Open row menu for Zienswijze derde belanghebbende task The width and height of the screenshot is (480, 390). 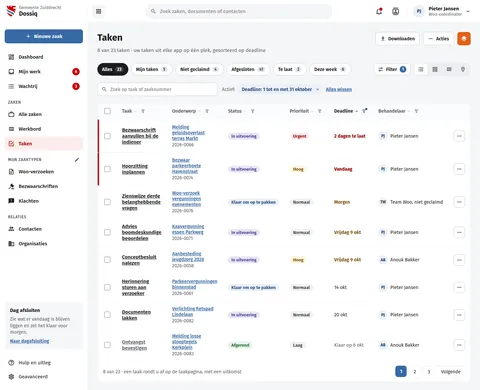click(x=459, y=202)
